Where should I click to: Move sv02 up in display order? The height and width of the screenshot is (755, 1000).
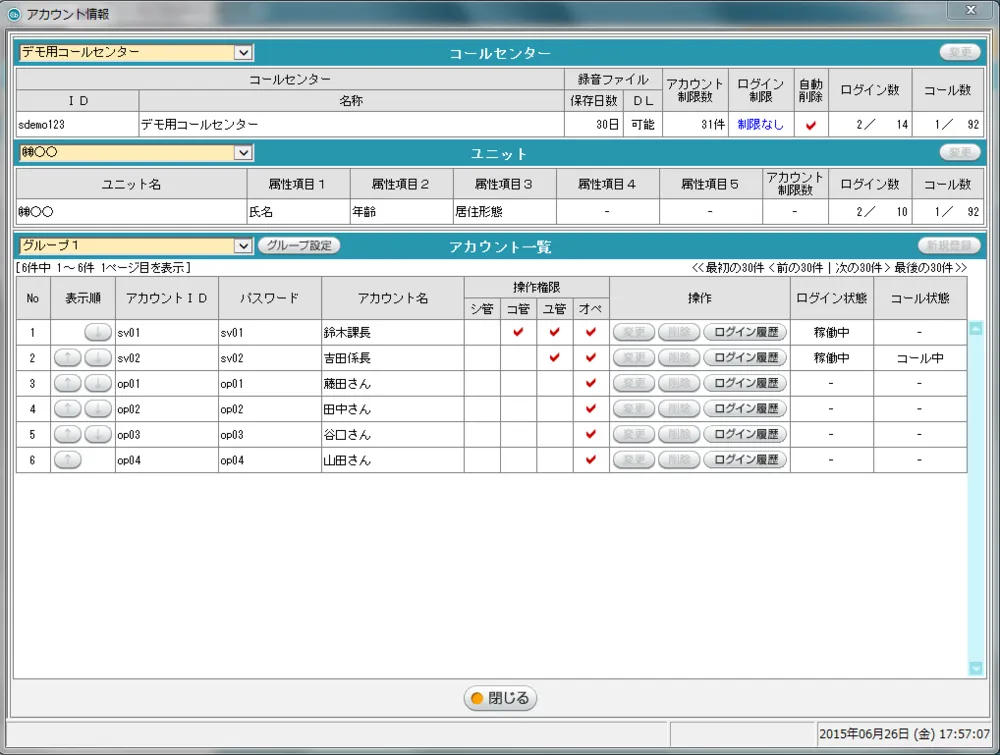(68, 358)
